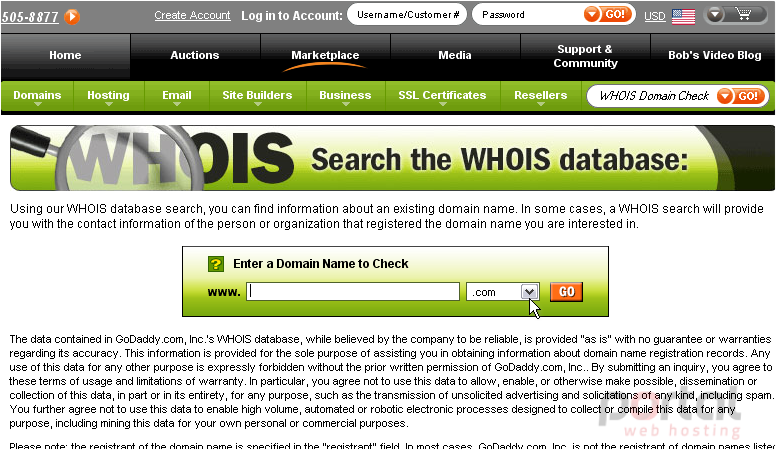Click the green question mark help icon
This screenshot has width=776, height=450.
click(x=216, y=264)
